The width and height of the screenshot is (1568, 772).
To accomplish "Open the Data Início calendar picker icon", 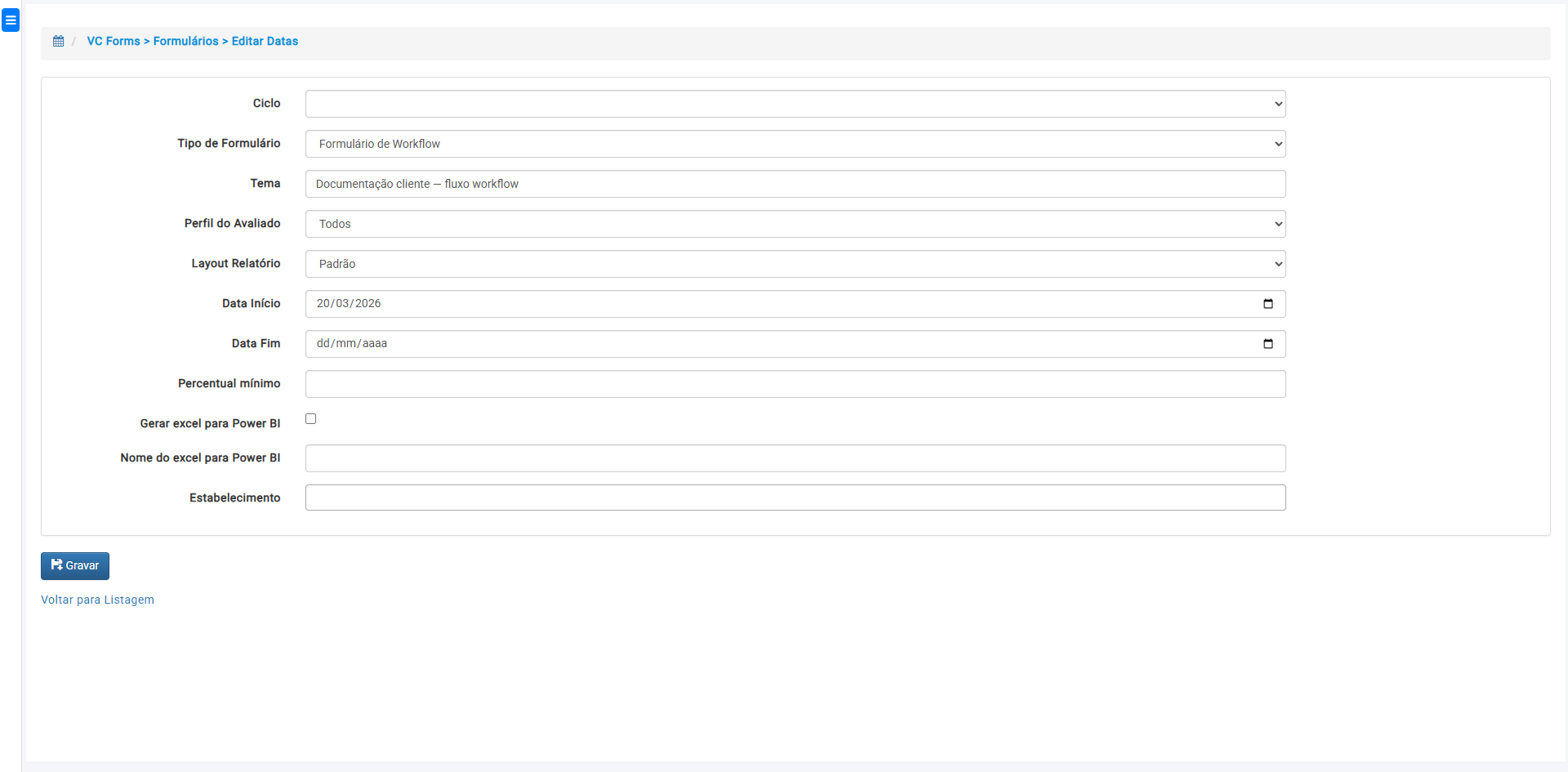I will tap(1267, 304).
